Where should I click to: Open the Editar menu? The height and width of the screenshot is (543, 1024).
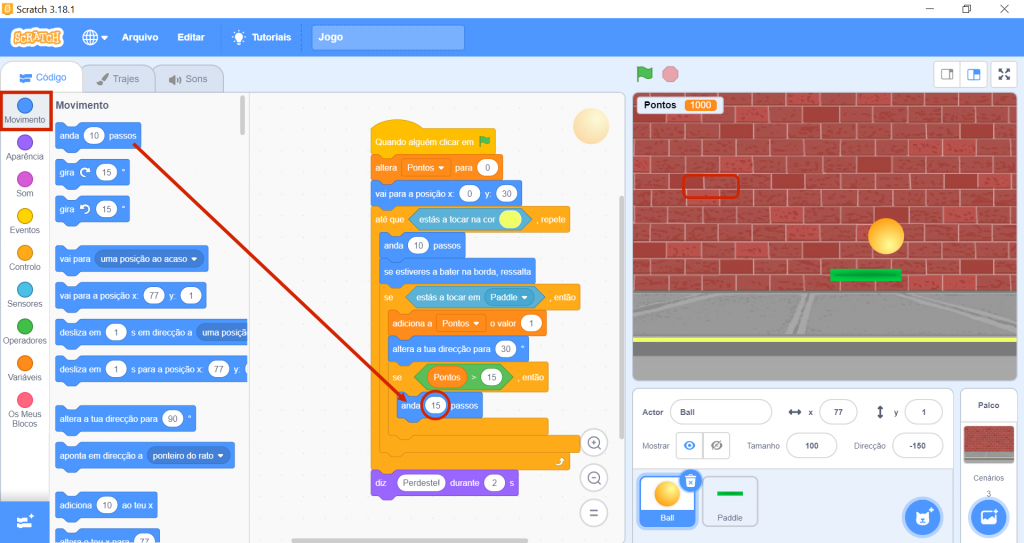tap(191, 37)
